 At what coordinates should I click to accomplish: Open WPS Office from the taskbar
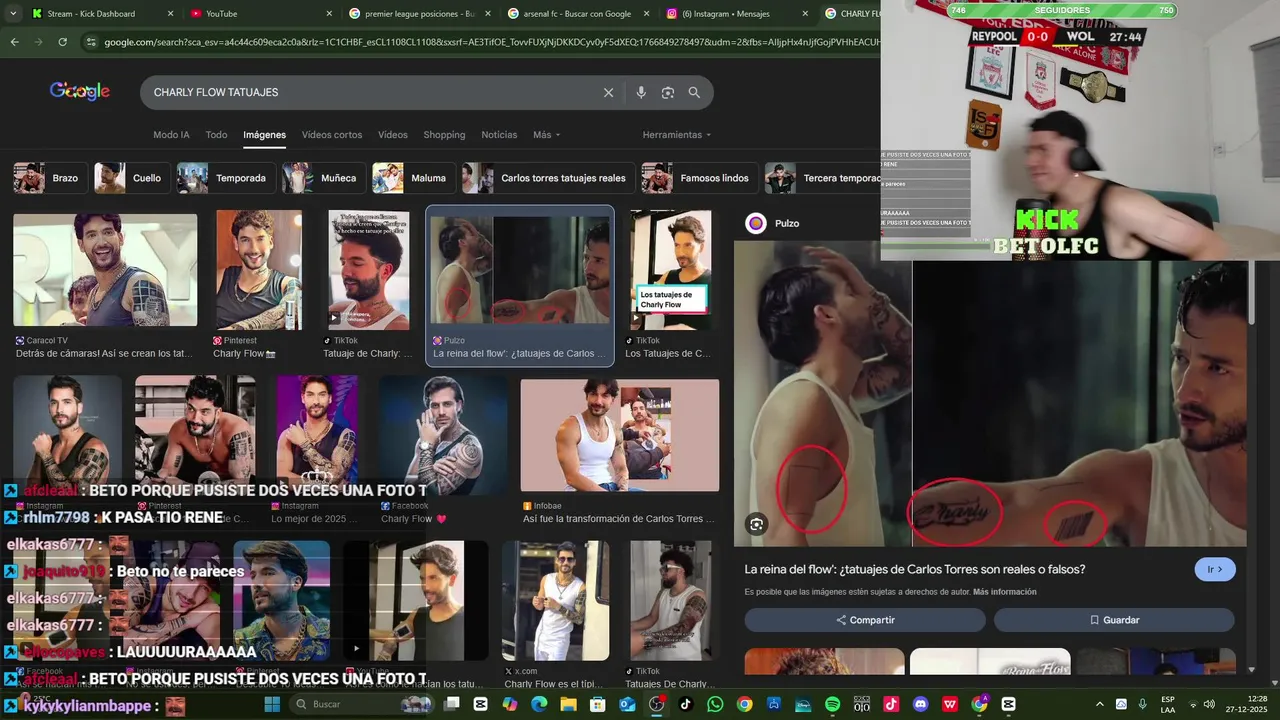click(x=950, y=704)
